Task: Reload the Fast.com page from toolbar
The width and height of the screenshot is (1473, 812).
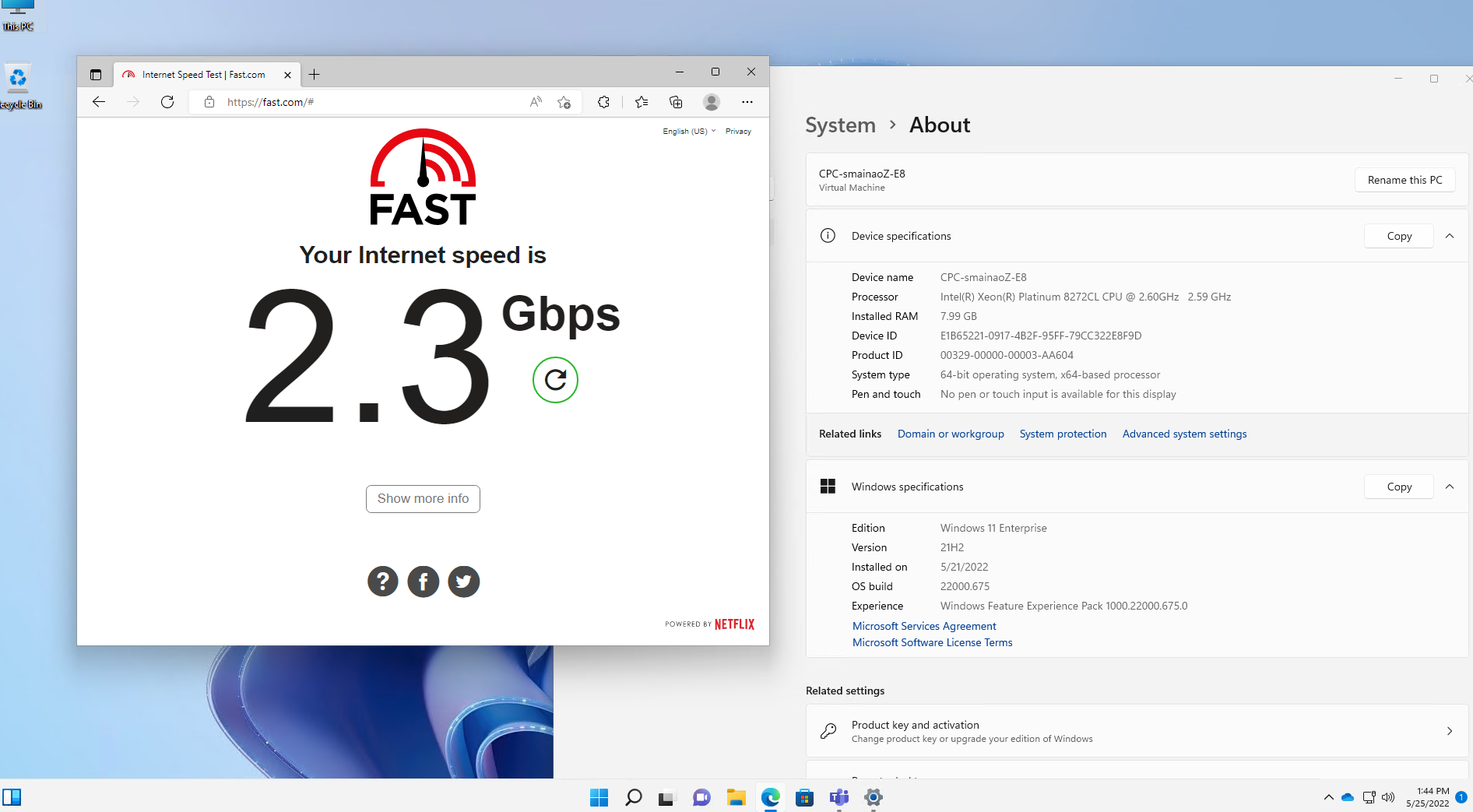Action: tap(167, 102)
